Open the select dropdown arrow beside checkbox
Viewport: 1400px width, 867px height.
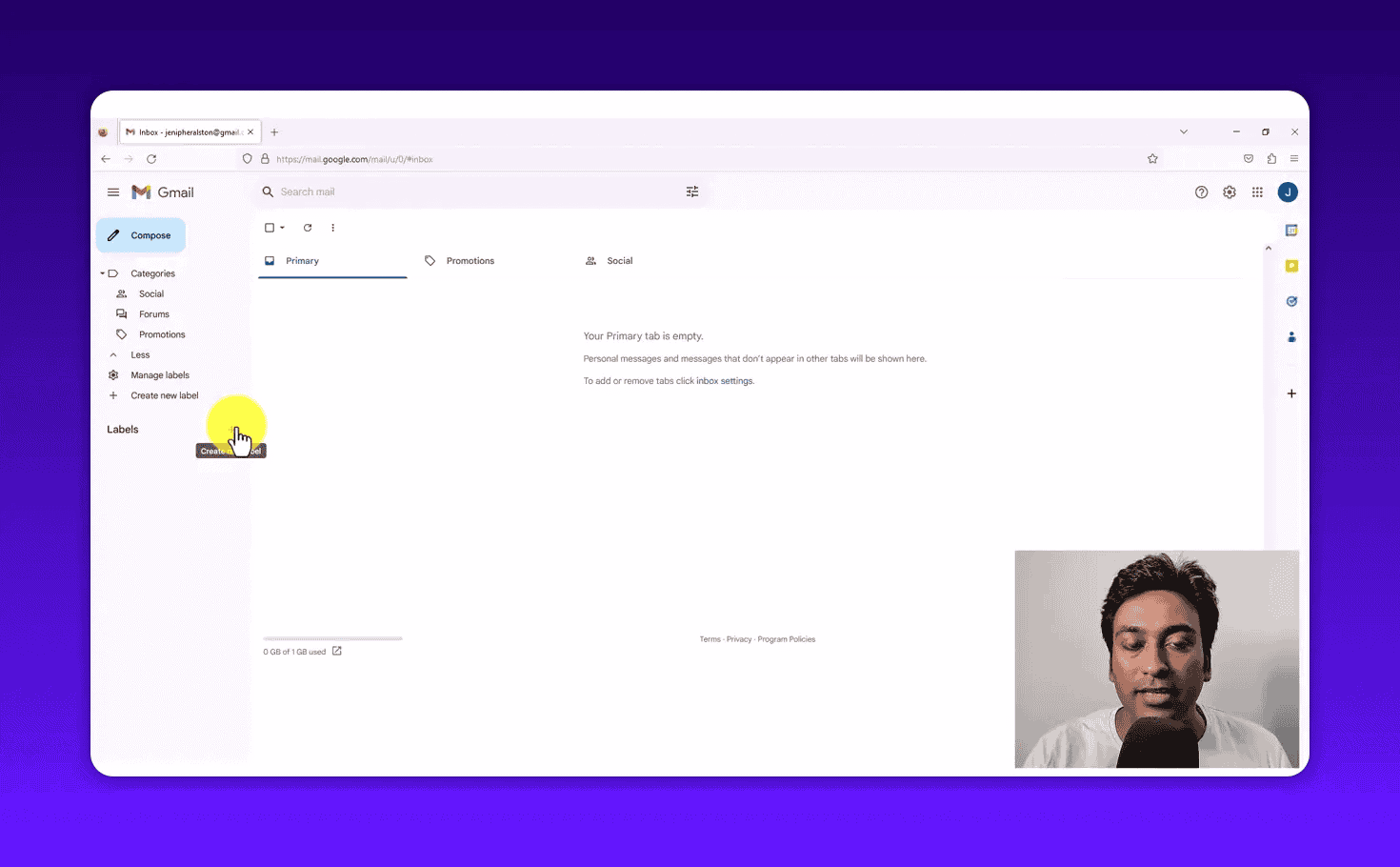tap(282, 228)
